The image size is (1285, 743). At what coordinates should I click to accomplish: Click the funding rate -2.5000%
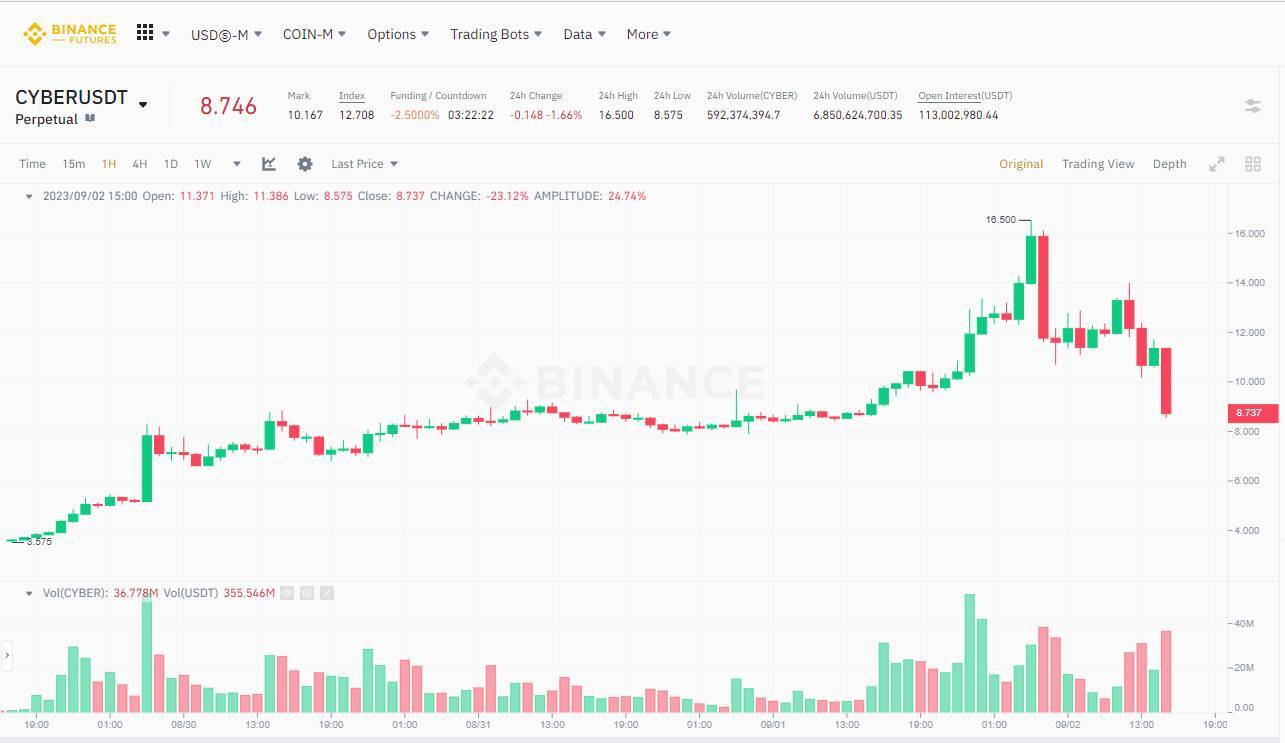[415, 115]
